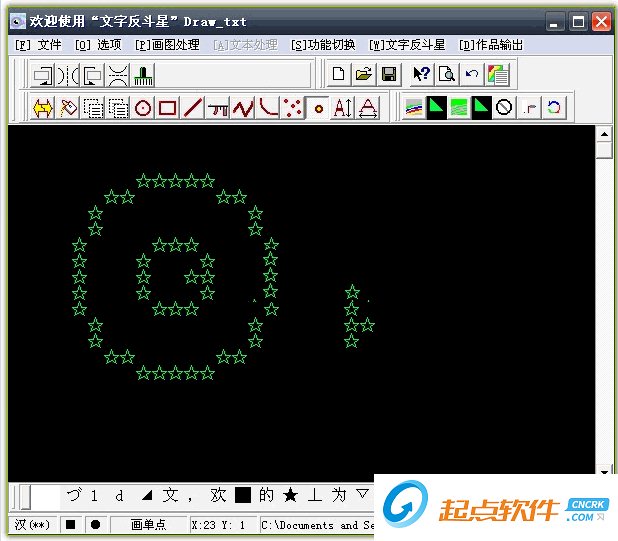Click the prohibition circle icon
The width and height of the screenshot is (618, 541).
pos(504,108)
